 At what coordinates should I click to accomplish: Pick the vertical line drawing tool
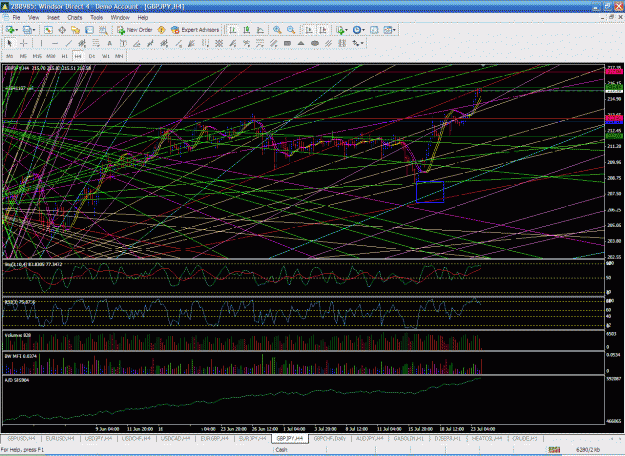41,43
